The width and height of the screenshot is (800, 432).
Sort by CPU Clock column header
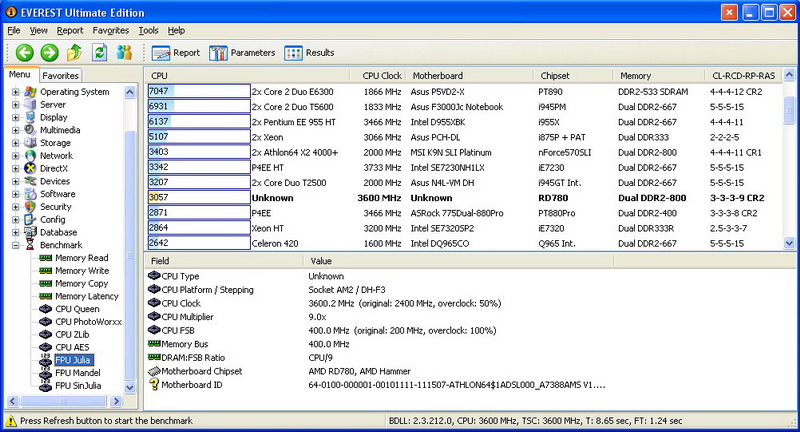click(378, 75)
